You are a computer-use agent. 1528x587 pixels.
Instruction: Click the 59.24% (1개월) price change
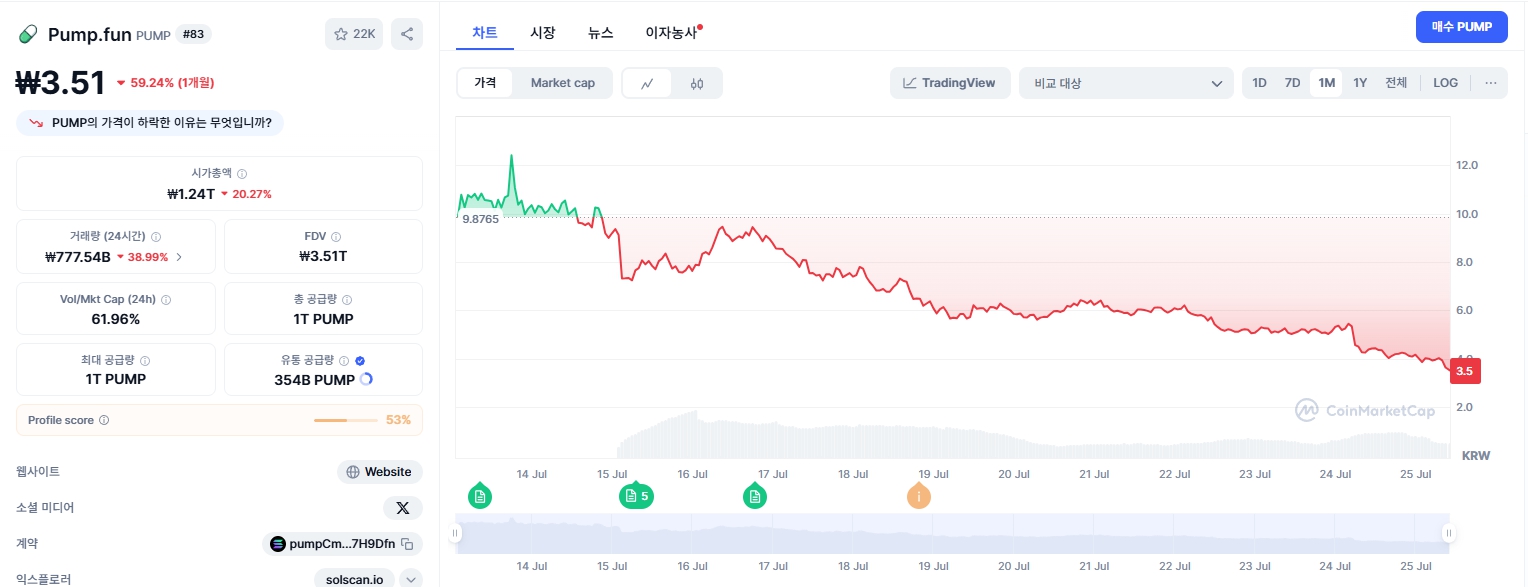(165, 83)
